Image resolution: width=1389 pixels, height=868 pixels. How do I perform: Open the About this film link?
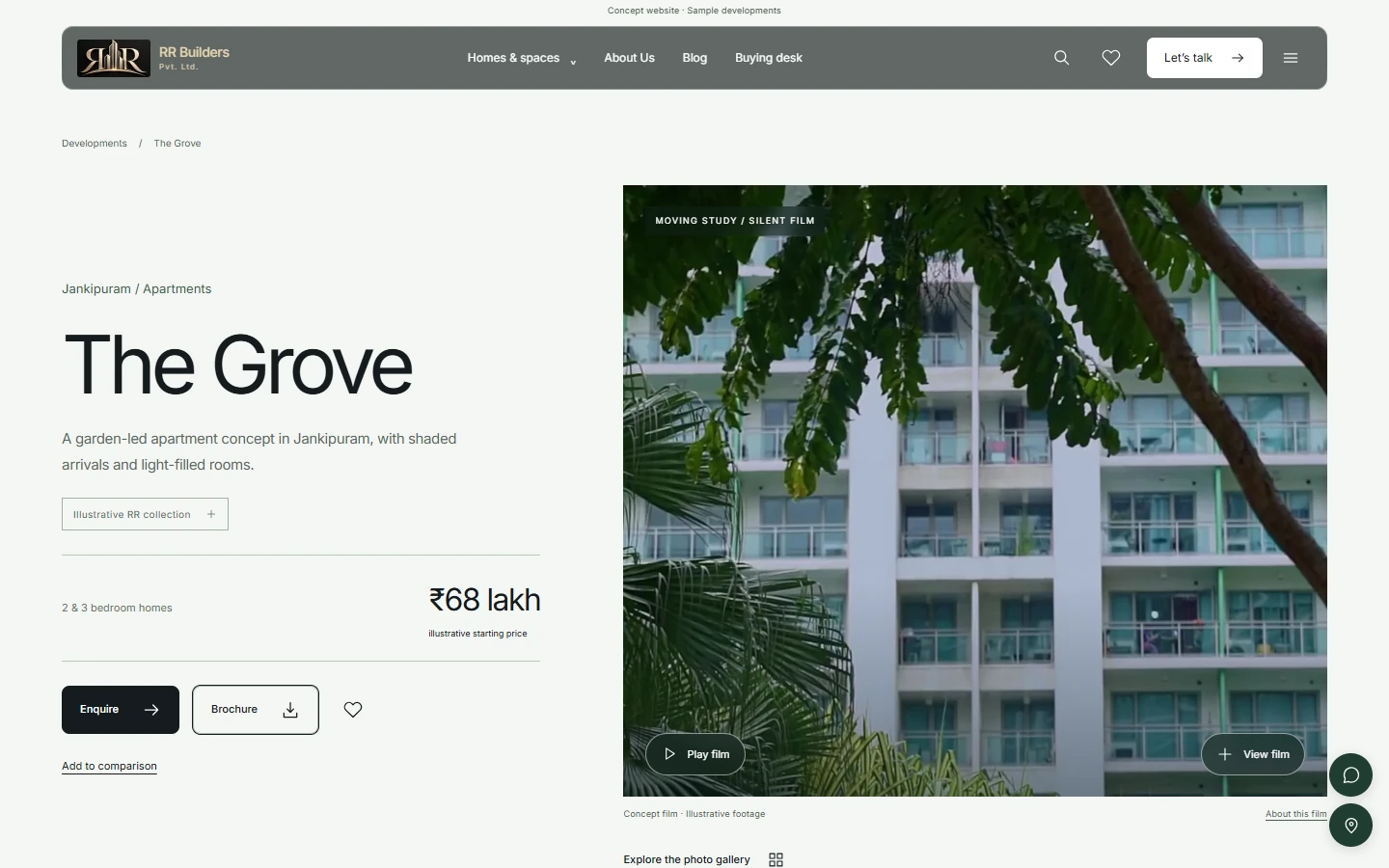(x=1296, y=814)
